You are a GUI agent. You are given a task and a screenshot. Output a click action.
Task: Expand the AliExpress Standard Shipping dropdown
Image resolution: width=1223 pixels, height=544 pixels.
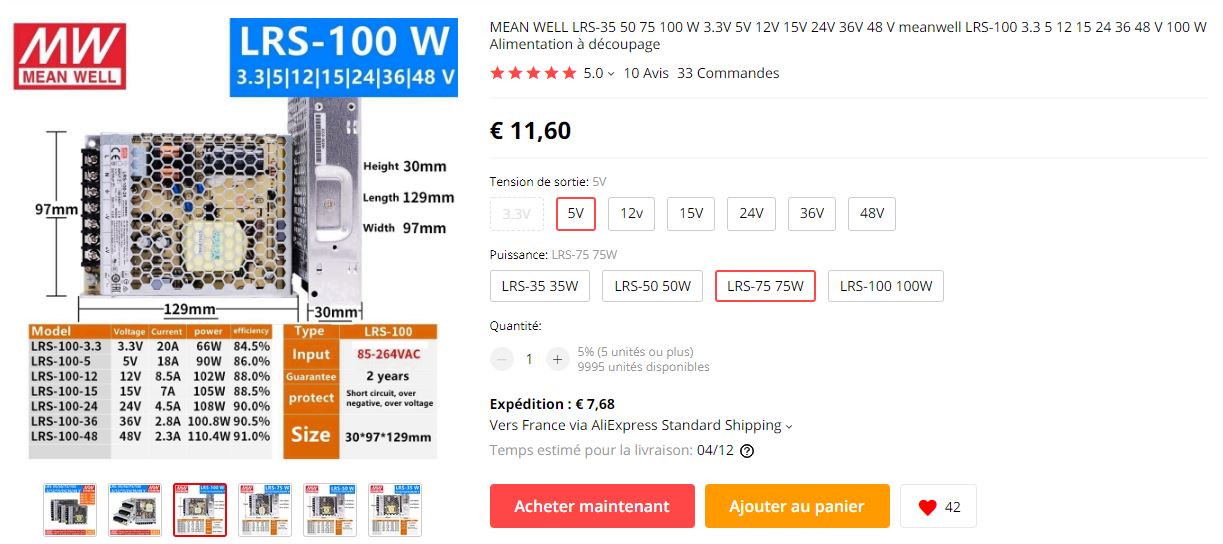coord(788,426)
